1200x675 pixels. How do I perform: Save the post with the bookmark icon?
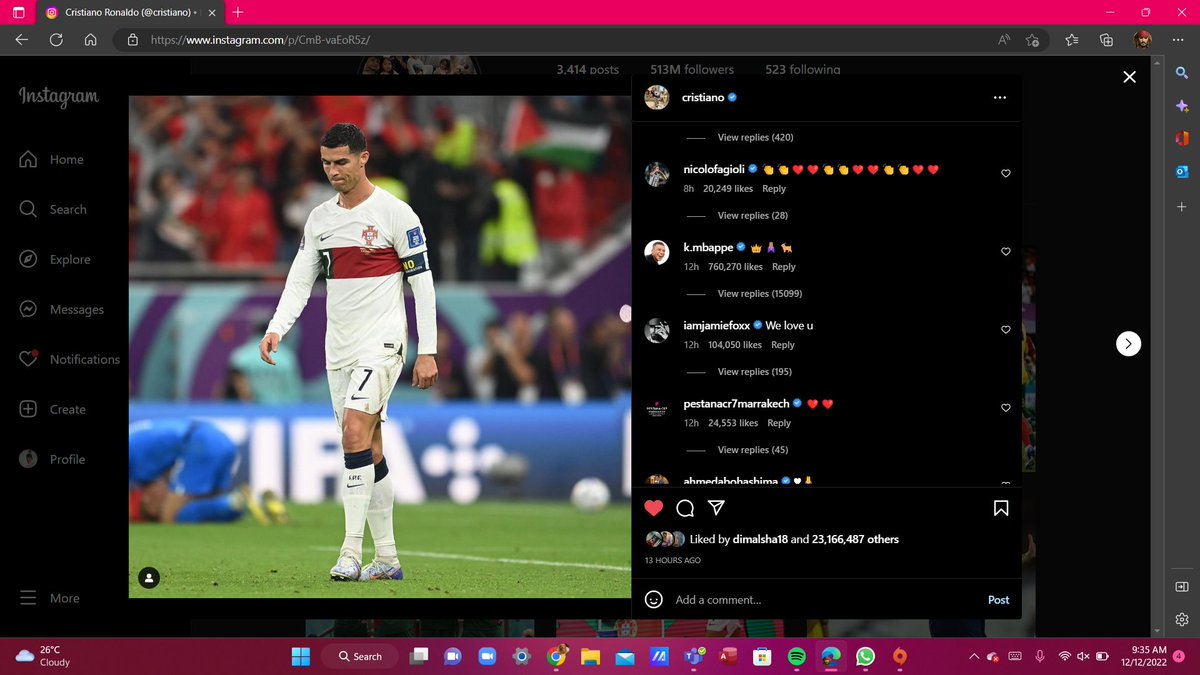point(1001,508)
